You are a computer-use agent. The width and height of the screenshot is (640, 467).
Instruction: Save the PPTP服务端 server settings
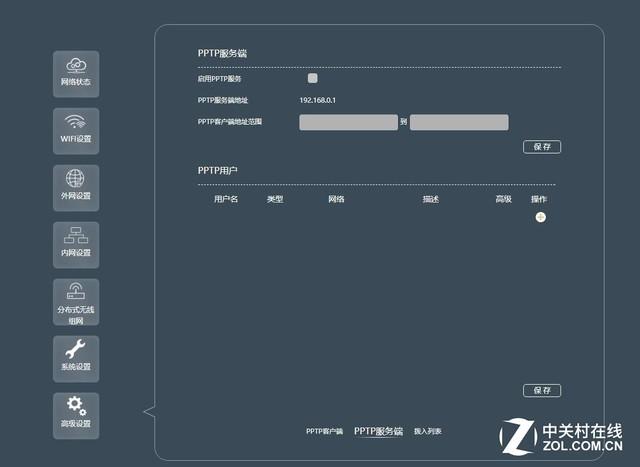click(x=542, y=147)
